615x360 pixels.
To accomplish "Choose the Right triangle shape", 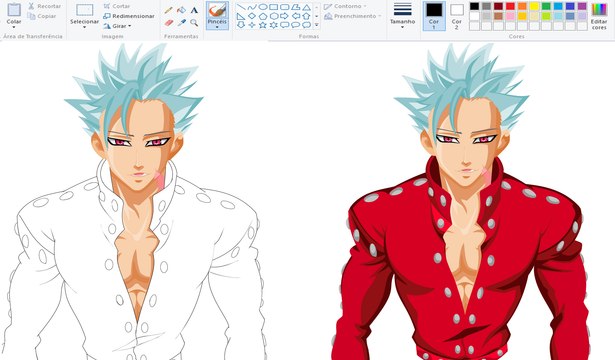I will 241,16.
